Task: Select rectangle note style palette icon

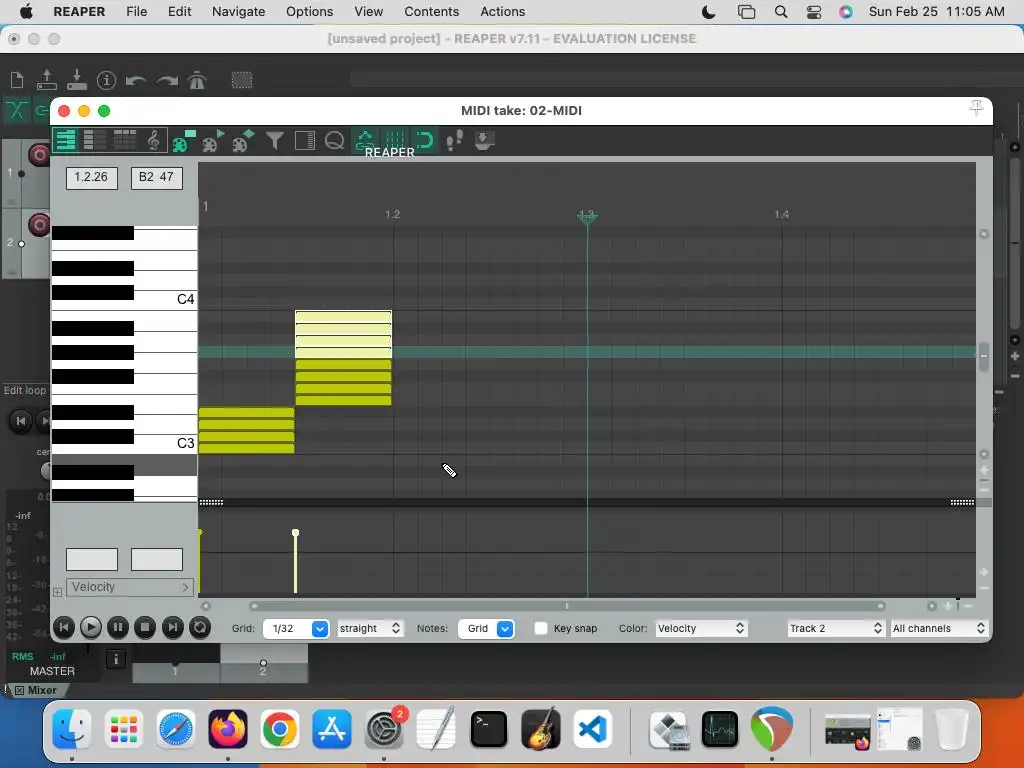Action: click(x=184, y=140)
